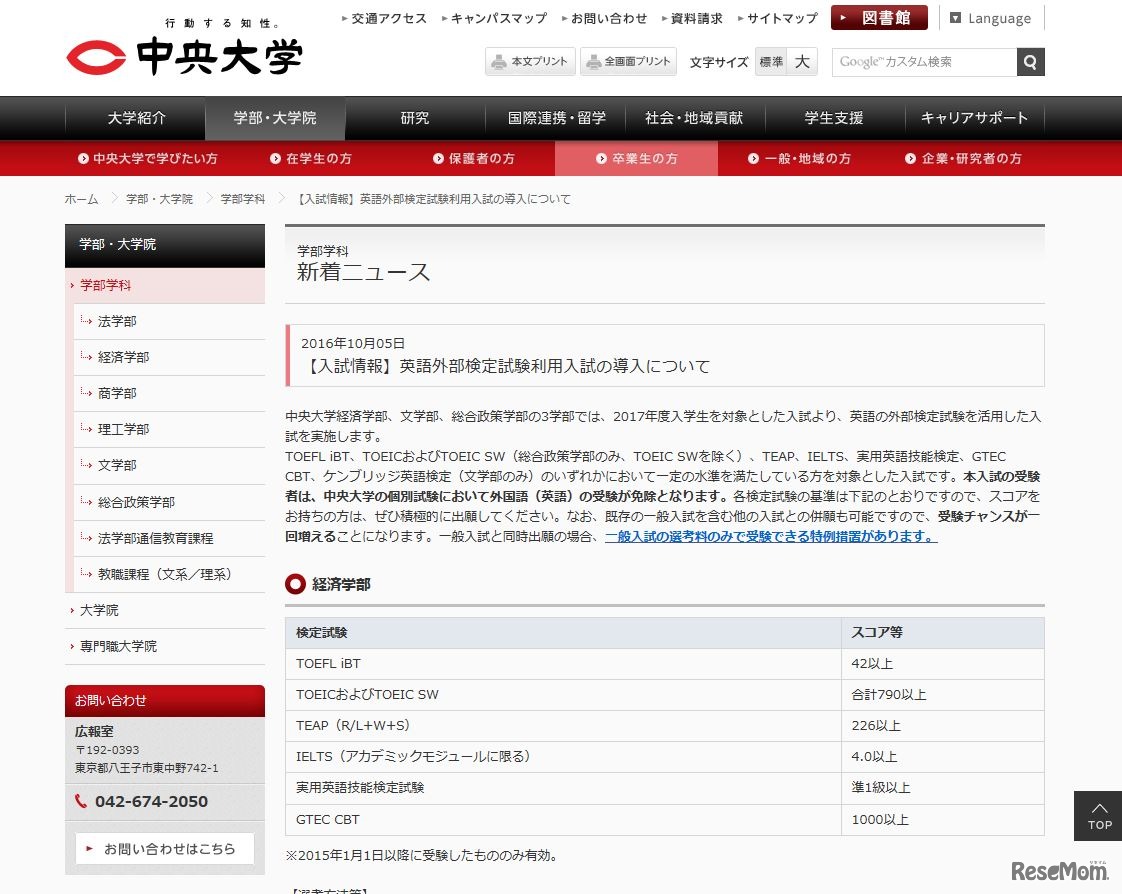Image resolution: width=1122 pixels, height=894 pixels.
Task: Open the 経済学部 item in sidebar tree
Action: click(122, 357)
